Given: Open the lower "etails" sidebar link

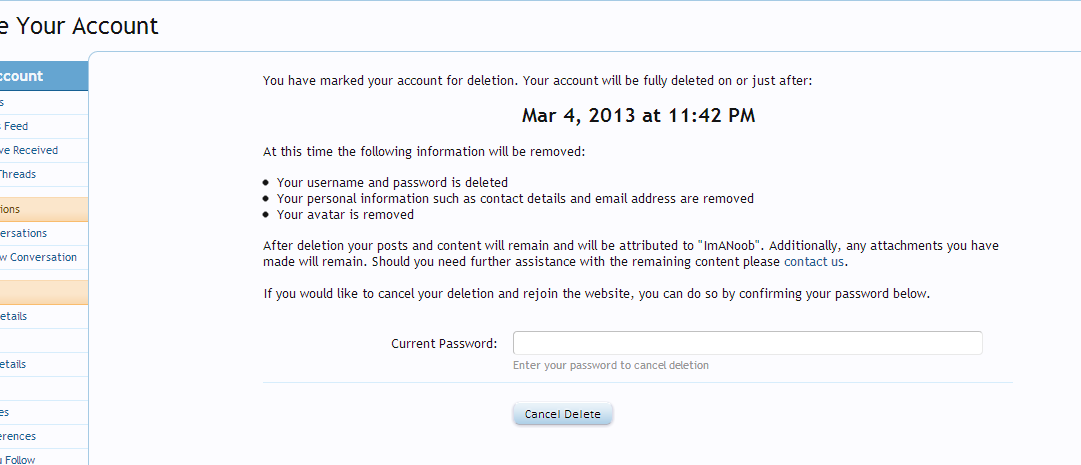Looking at the screenshot, I should click(x=14, y=364).
